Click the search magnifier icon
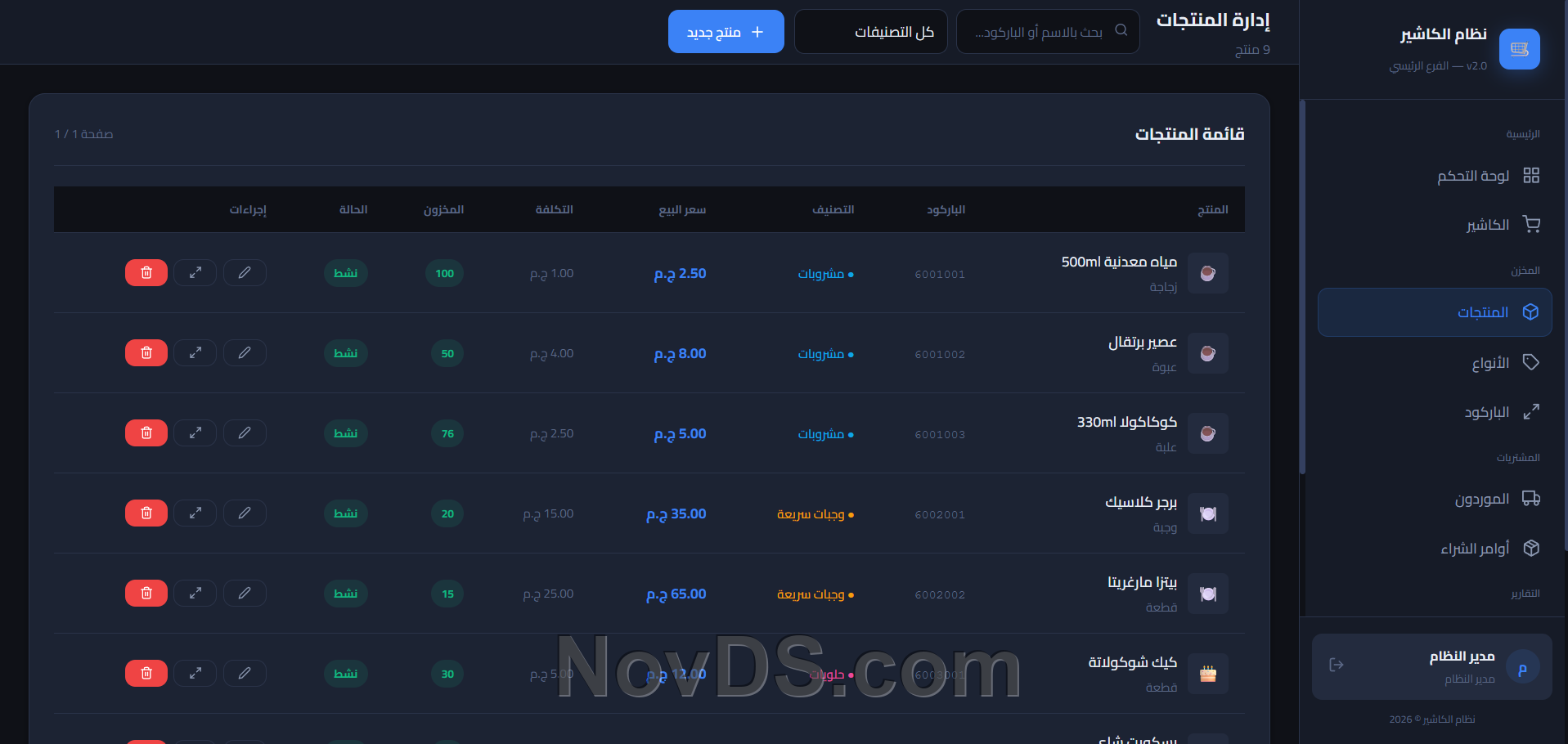Viewport: 1568px width, 744px height. 1121,31
